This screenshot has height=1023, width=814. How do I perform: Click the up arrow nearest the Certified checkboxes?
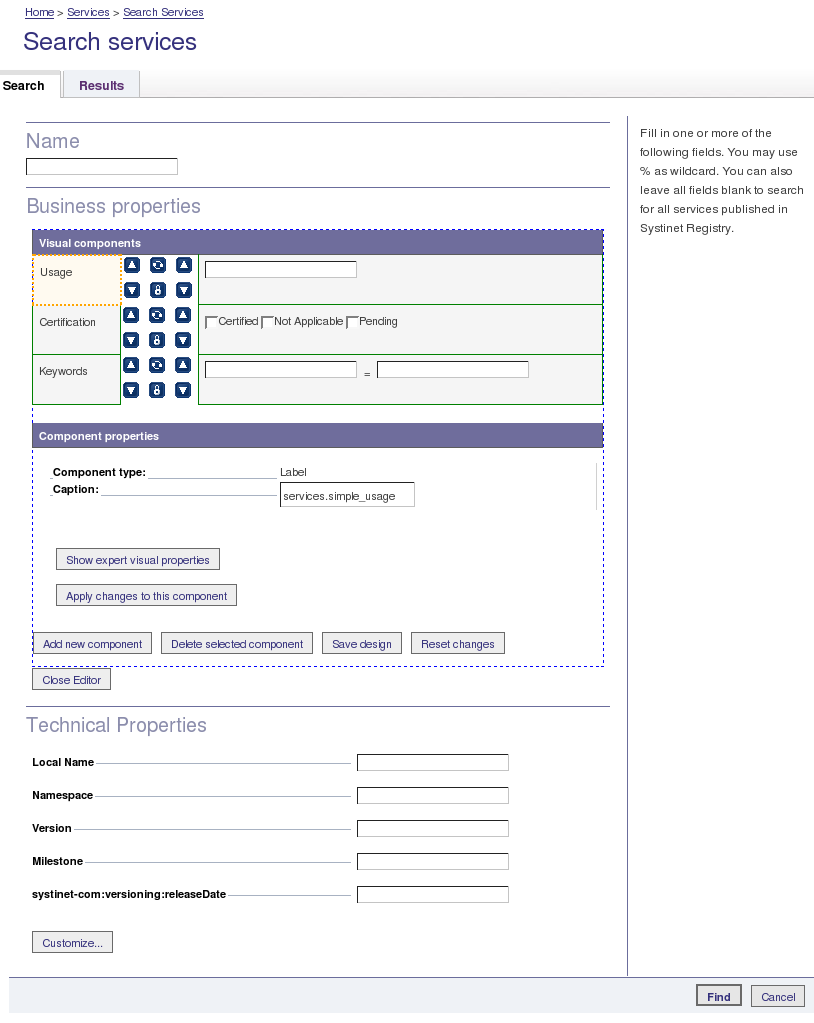(183, 315)
